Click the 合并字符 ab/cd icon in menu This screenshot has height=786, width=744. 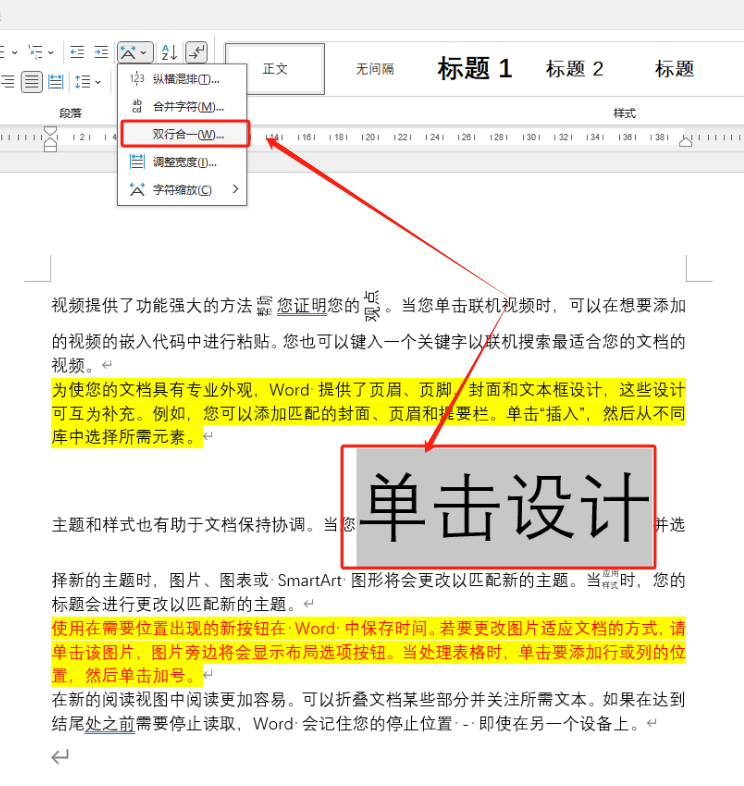pyautogui.click(x=137, y=106)
